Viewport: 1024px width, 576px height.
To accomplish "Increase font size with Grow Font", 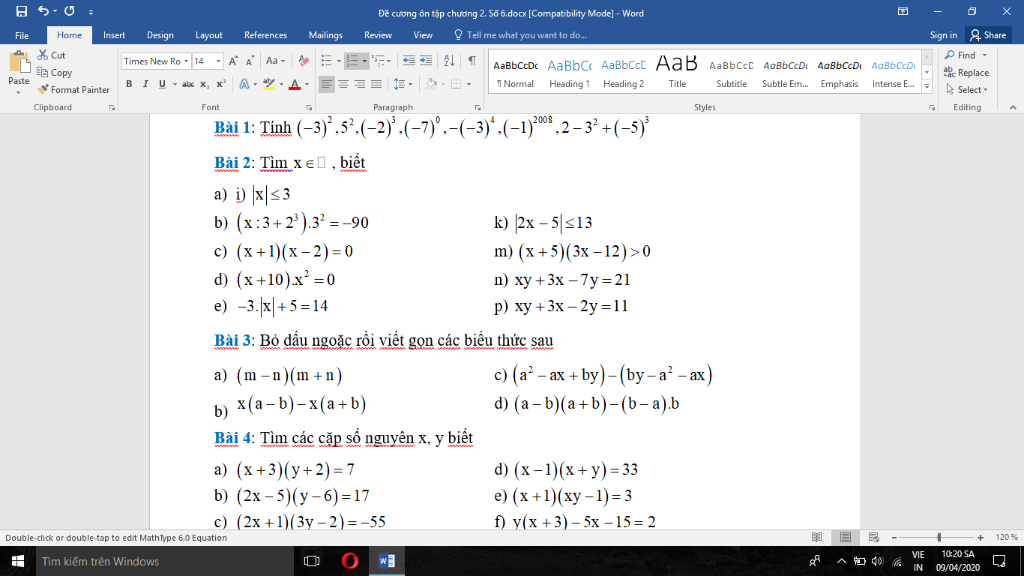I will point(234,61).
